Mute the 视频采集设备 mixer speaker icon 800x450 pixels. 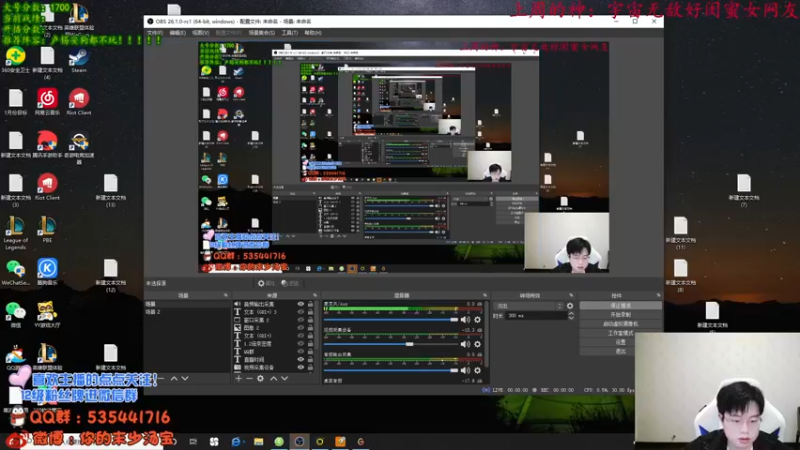[x=465, y=344]
